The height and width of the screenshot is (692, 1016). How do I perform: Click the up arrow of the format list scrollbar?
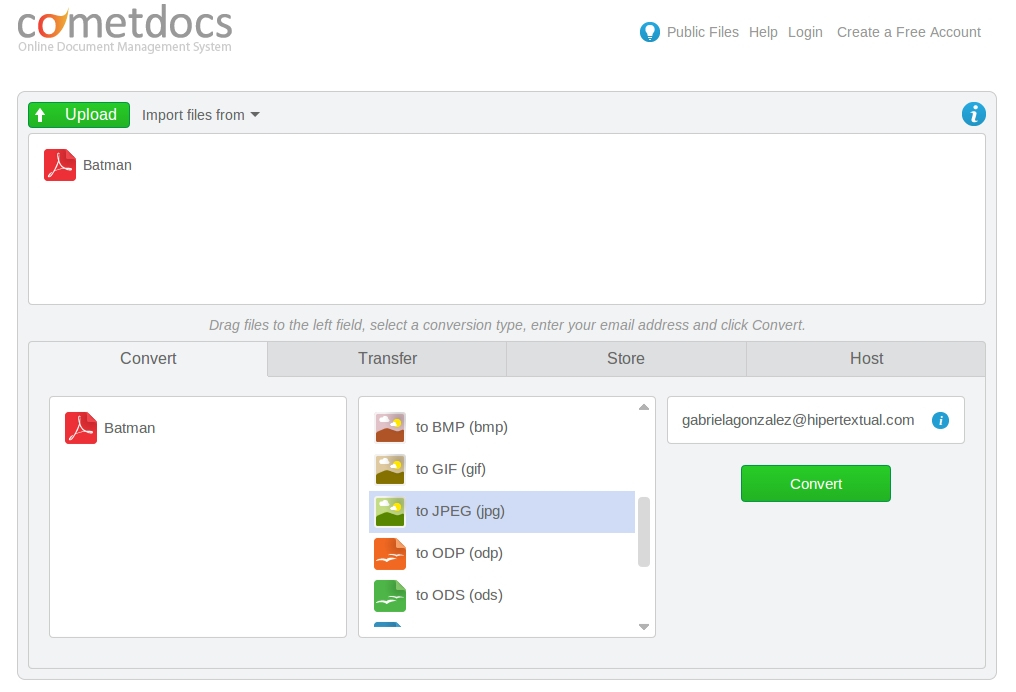coord(643,405)
